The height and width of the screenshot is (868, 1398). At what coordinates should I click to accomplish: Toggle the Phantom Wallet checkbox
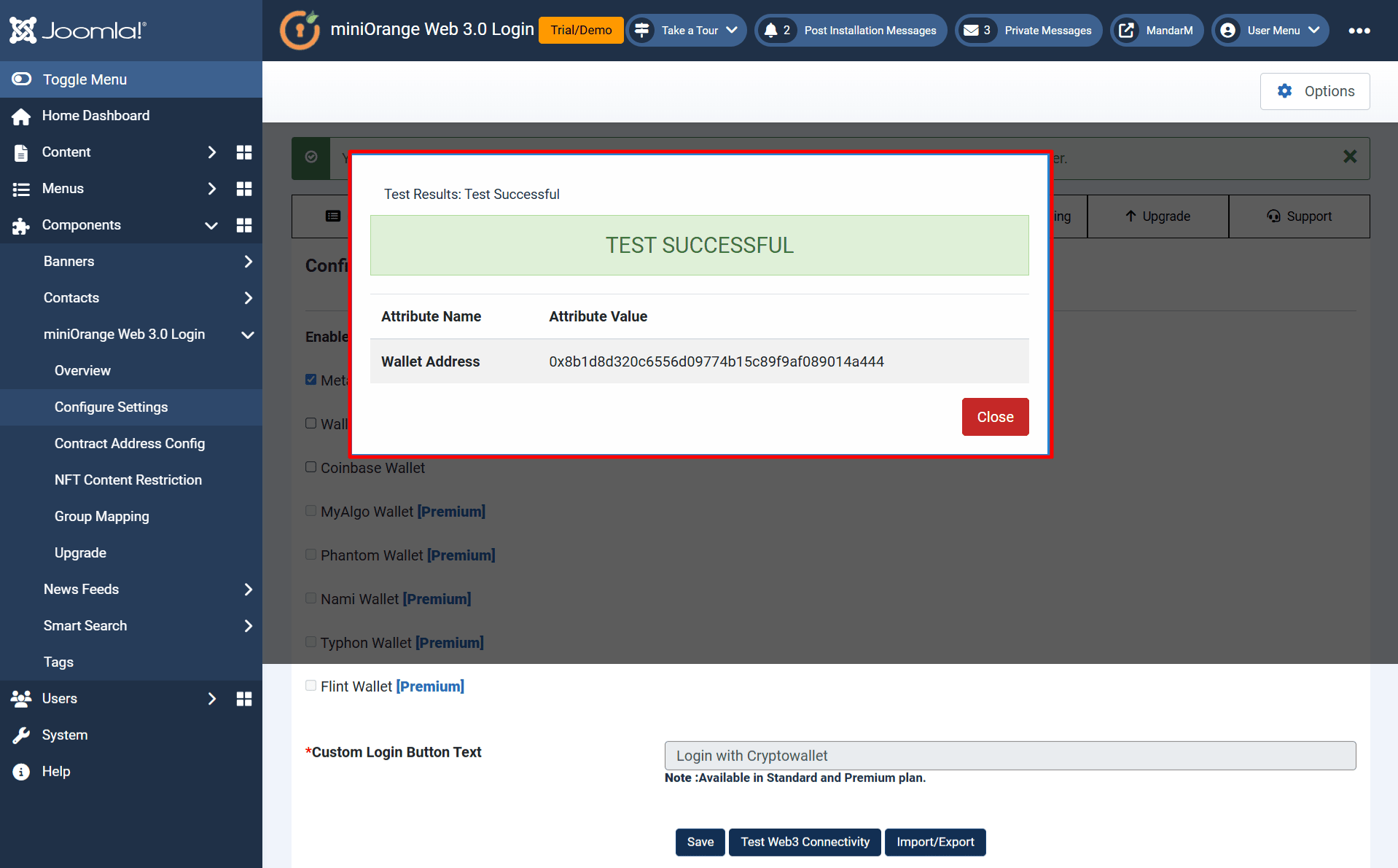click(311, 555)
